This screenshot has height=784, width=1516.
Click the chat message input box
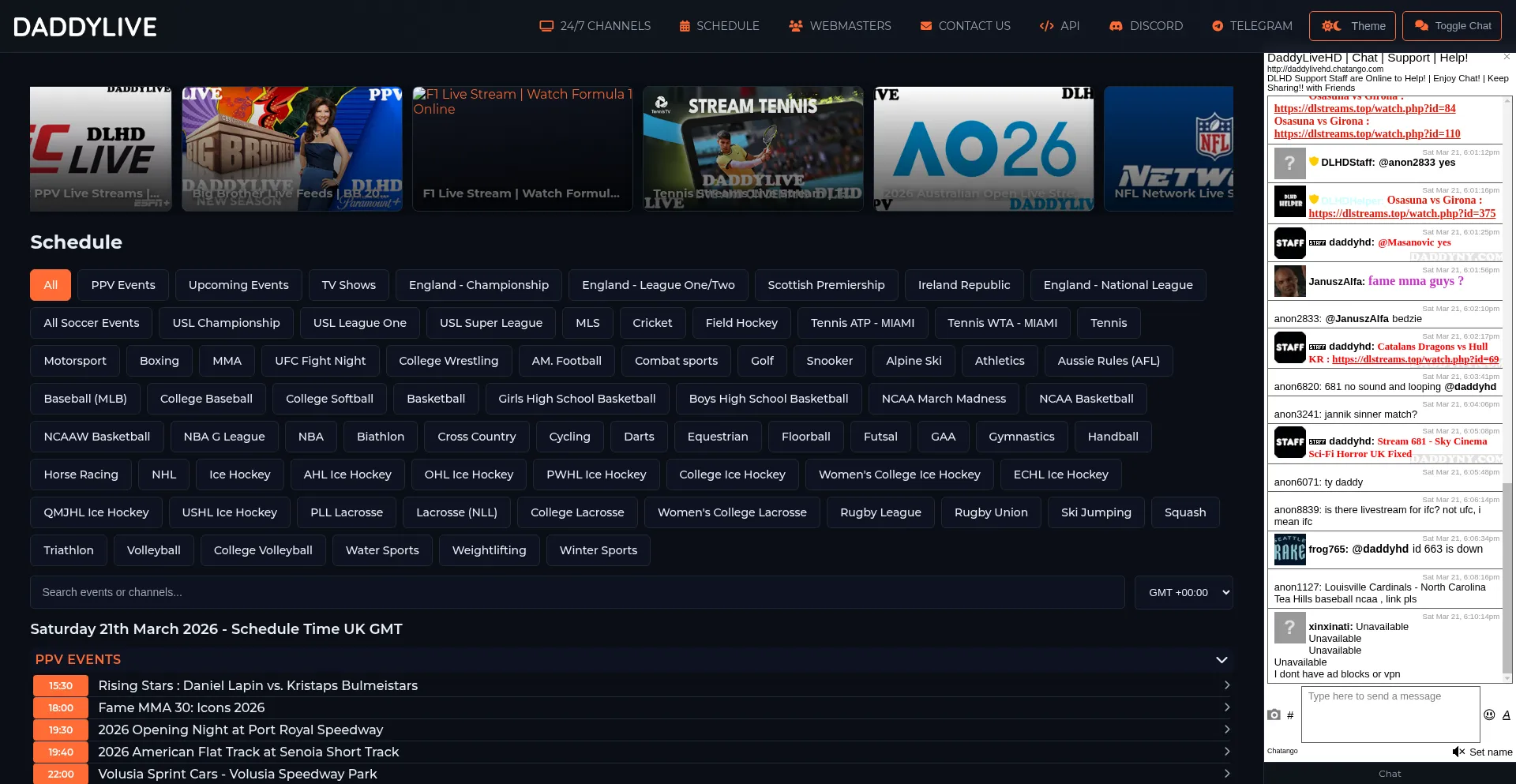coord(1390,715)
